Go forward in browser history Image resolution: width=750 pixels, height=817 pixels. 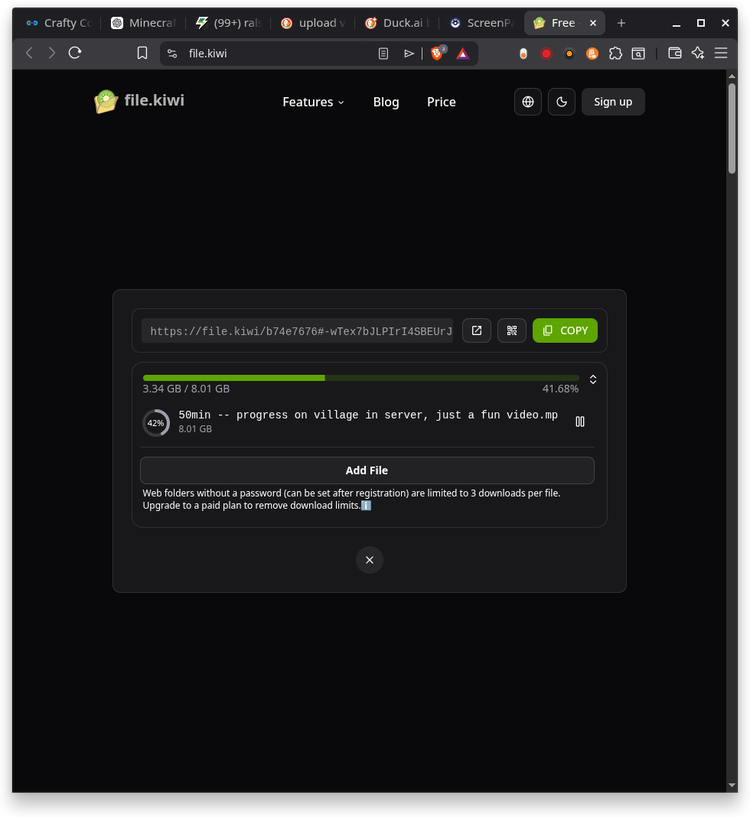point(52,53)
